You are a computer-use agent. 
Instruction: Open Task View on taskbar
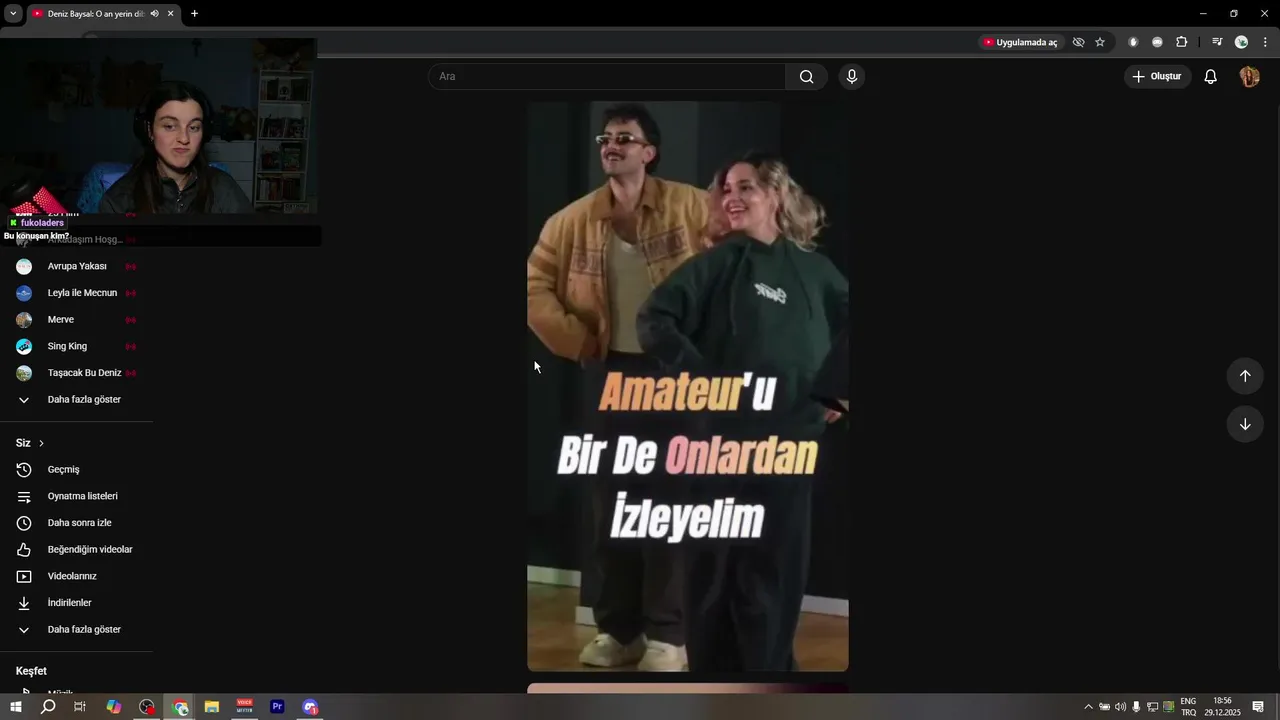tap(80, 707)
